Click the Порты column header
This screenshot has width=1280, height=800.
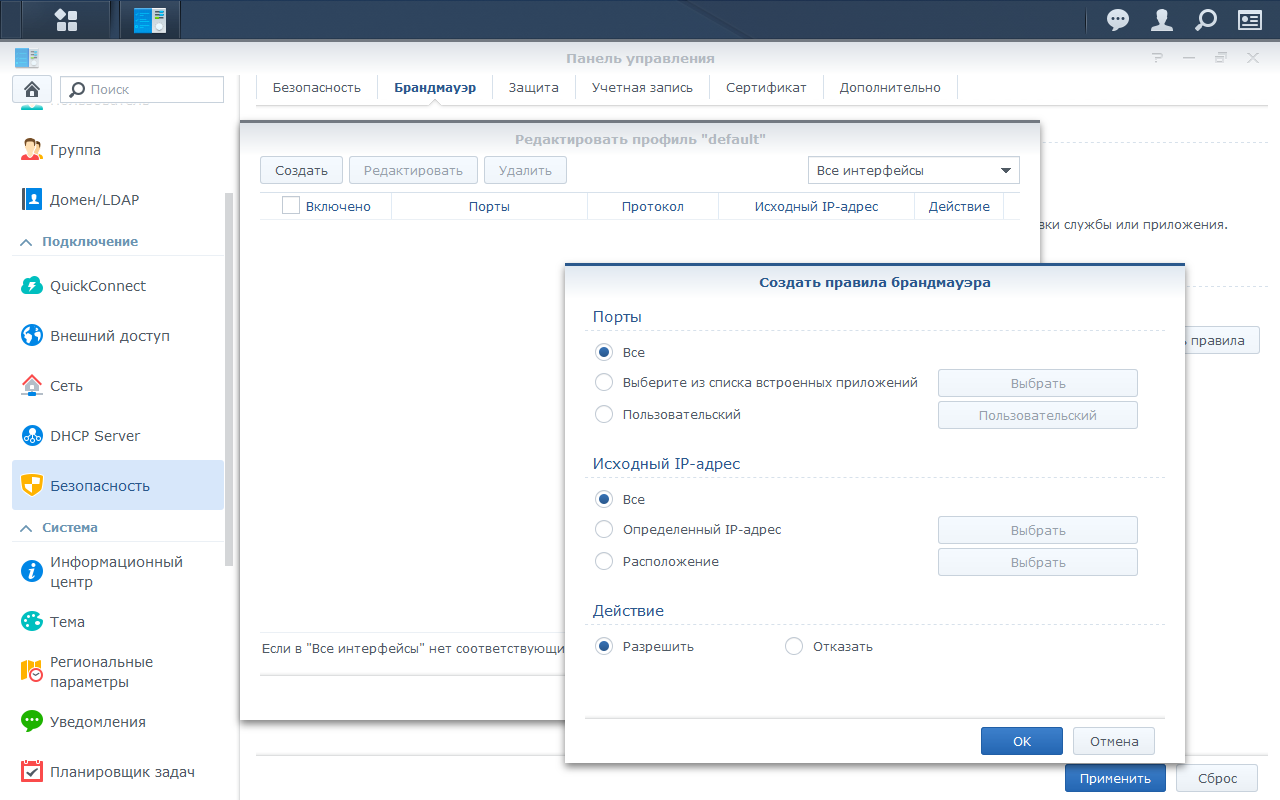tap(489, 206)
